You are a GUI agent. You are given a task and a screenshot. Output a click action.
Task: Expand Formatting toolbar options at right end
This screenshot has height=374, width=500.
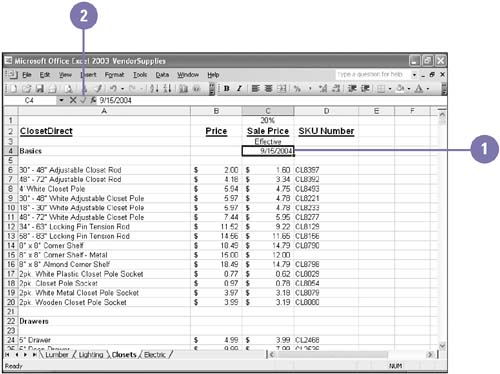[x=444, y=89]
